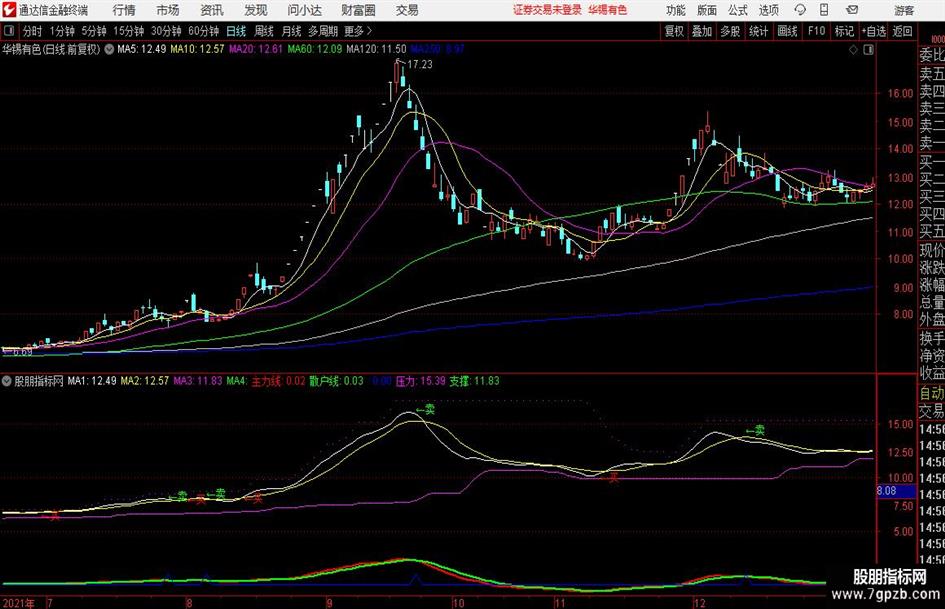945x609 pixels.
Task: Open the 选项 menu
Action: pos(768,10)
